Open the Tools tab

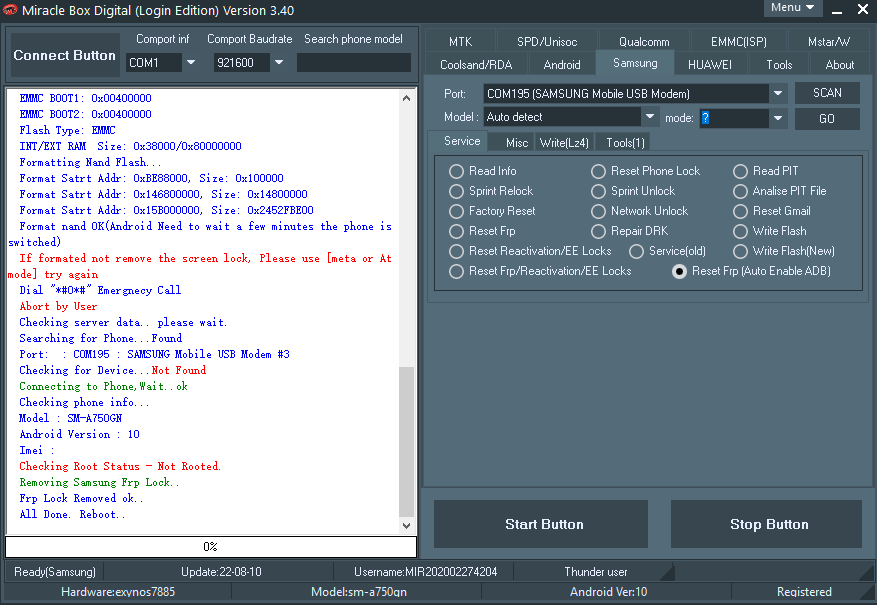pos(779,64)
